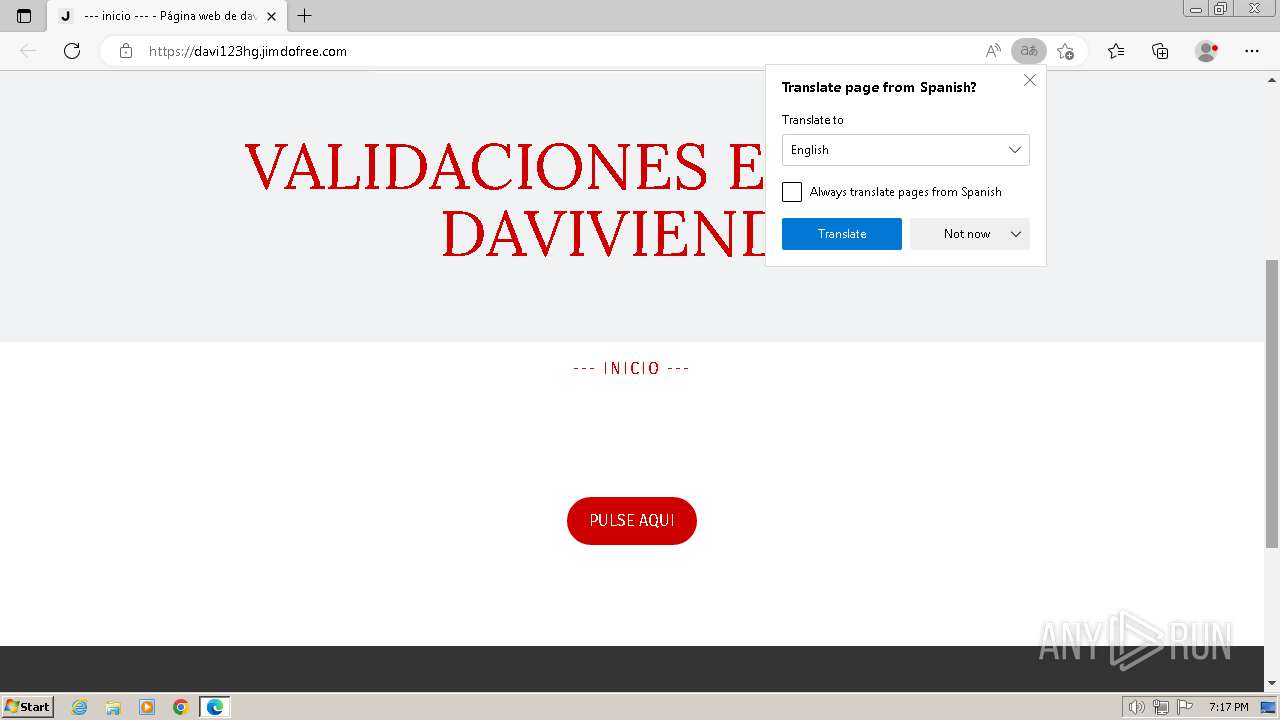
Task: Click the PULSE AQUI button
Action: coord(632,521)
